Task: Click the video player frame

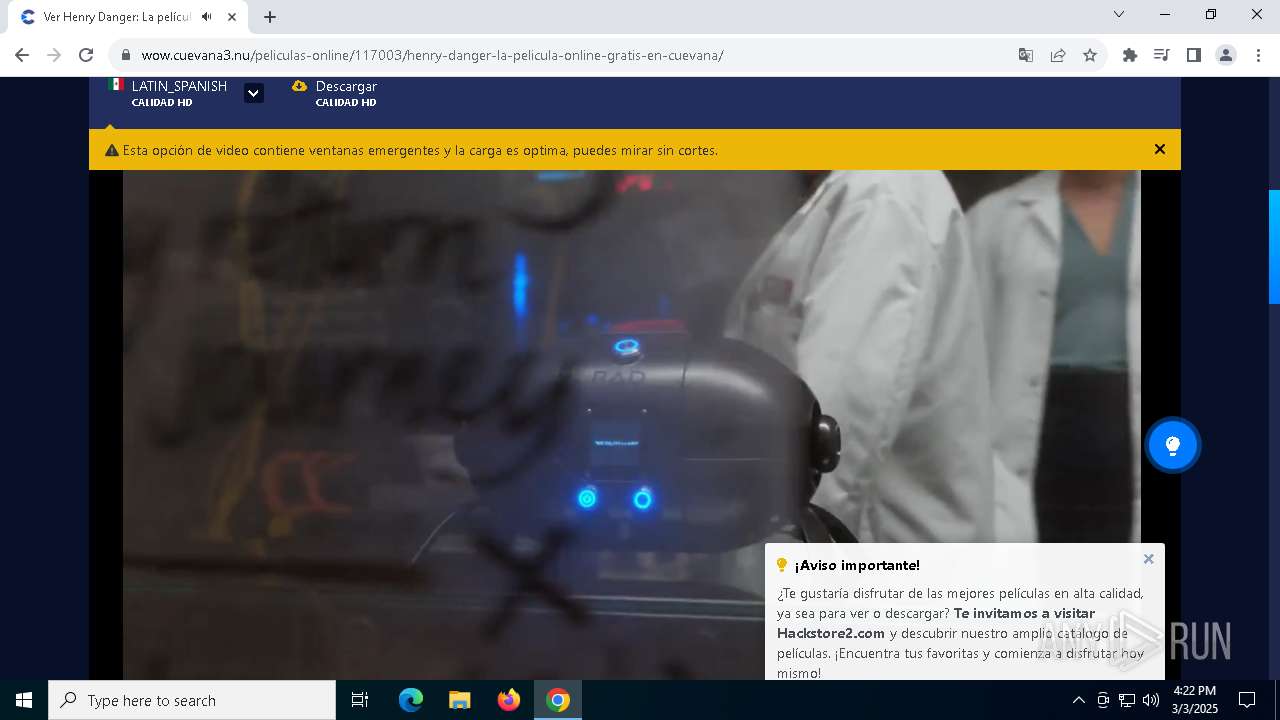Action: pyautogui.click(x=631, y=424)
